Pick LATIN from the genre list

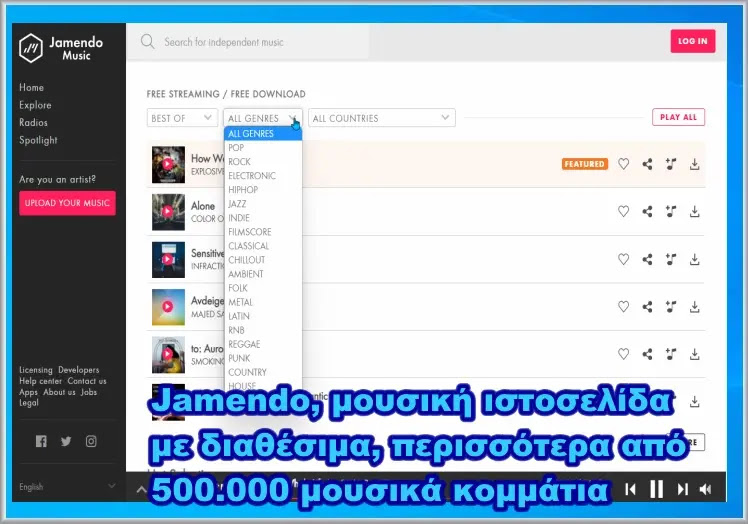[263, 316]
